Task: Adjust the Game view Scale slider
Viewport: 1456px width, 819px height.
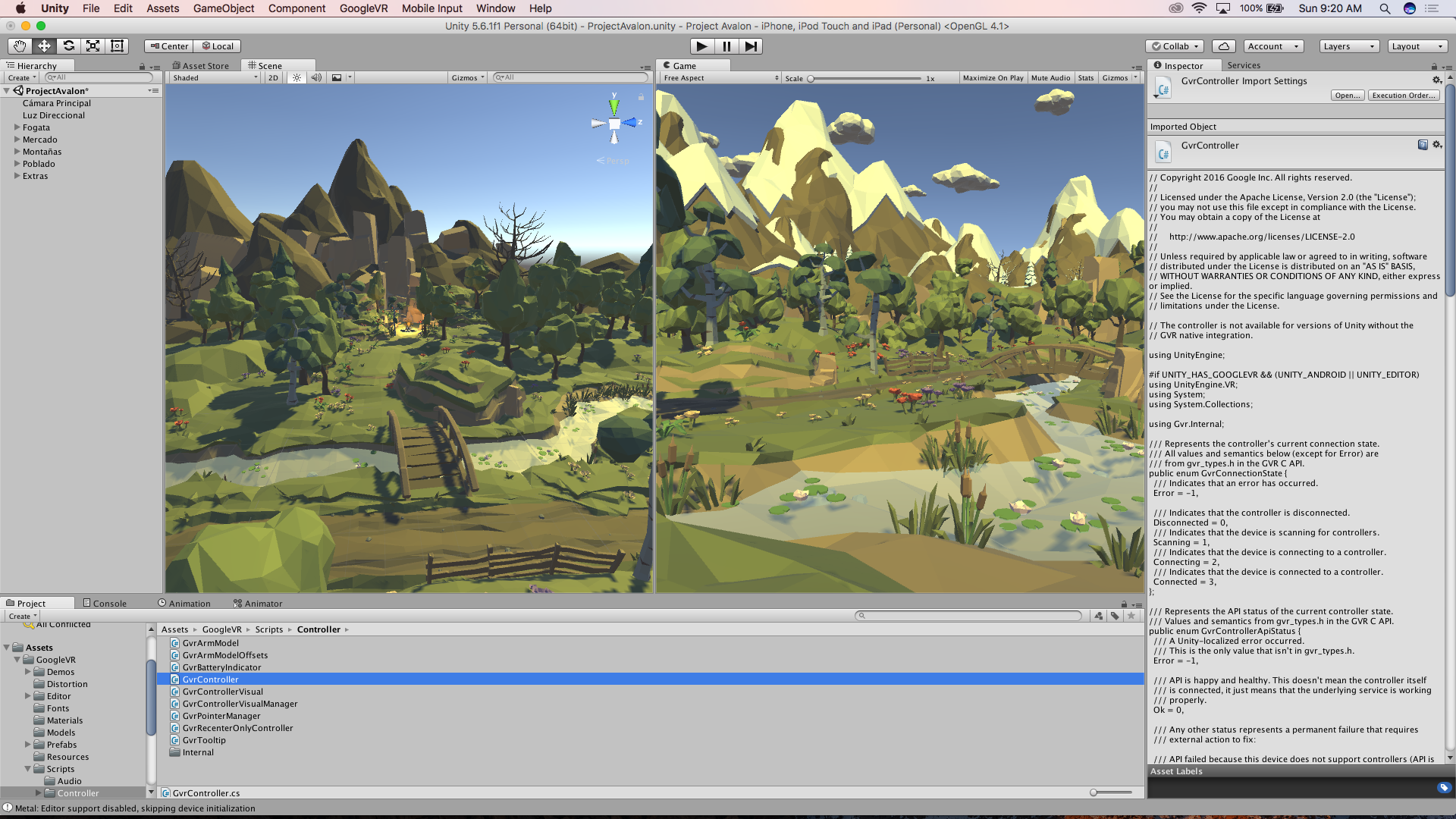Action: tap(864, 78)
